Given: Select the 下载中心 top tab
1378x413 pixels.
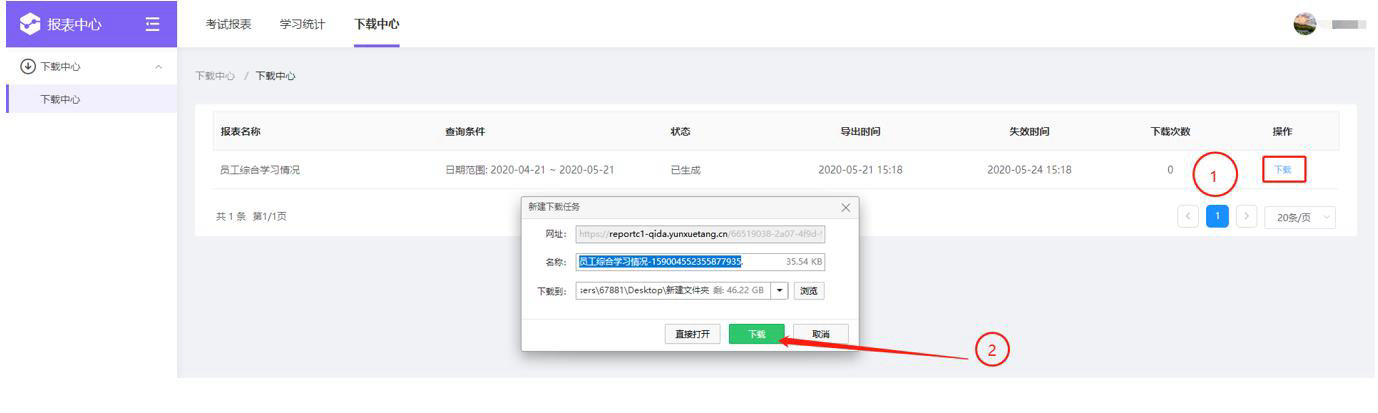Looking at the screenshot, I should click(376, 24).
